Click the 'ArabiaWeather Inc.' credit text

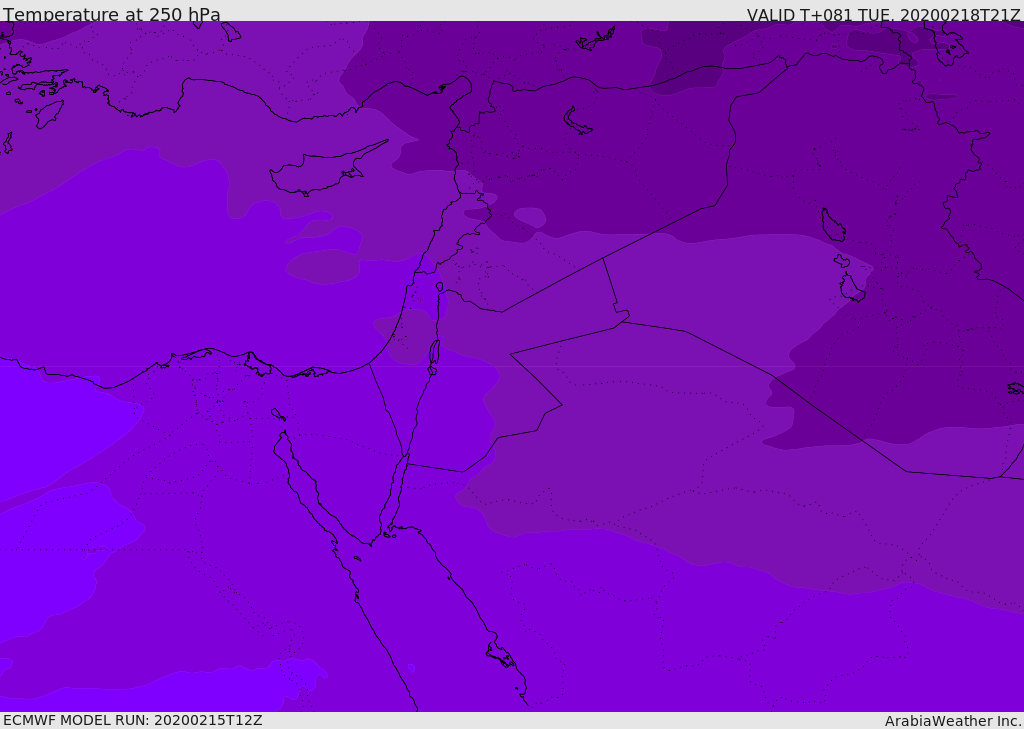(x=953, y=721)
